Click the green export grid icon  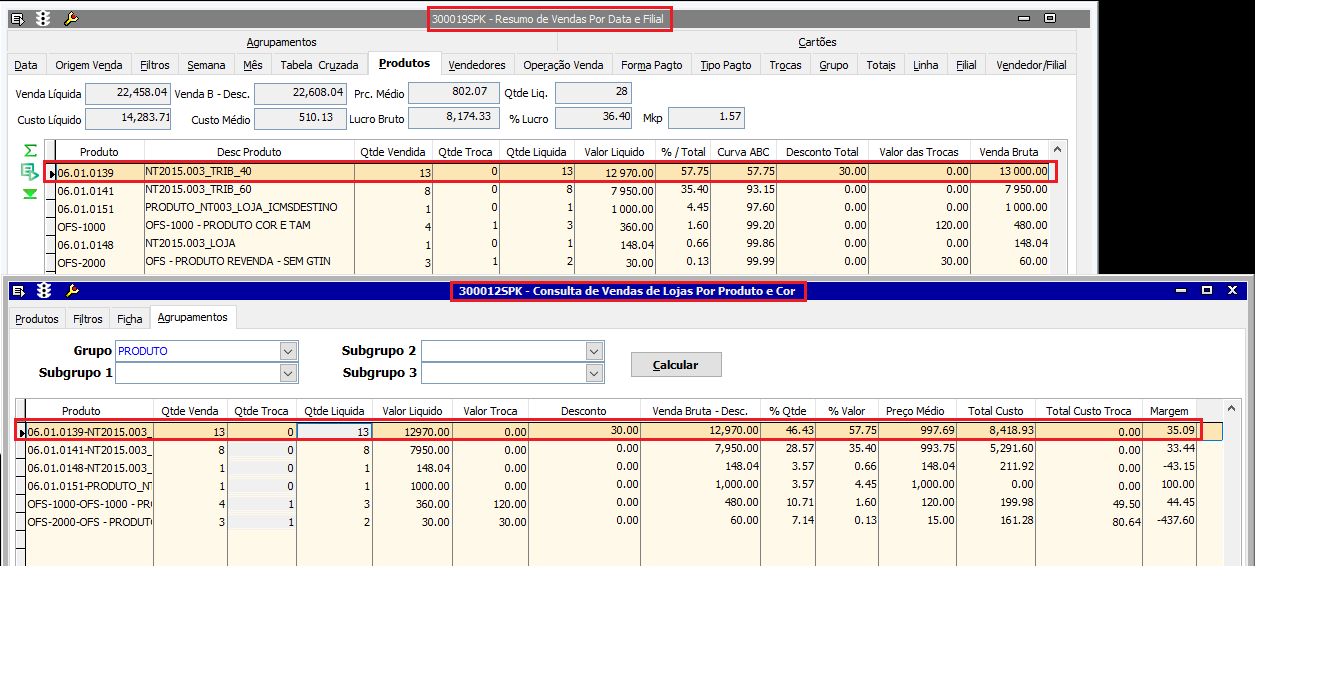pyautogui.click(x=30, y=172)
